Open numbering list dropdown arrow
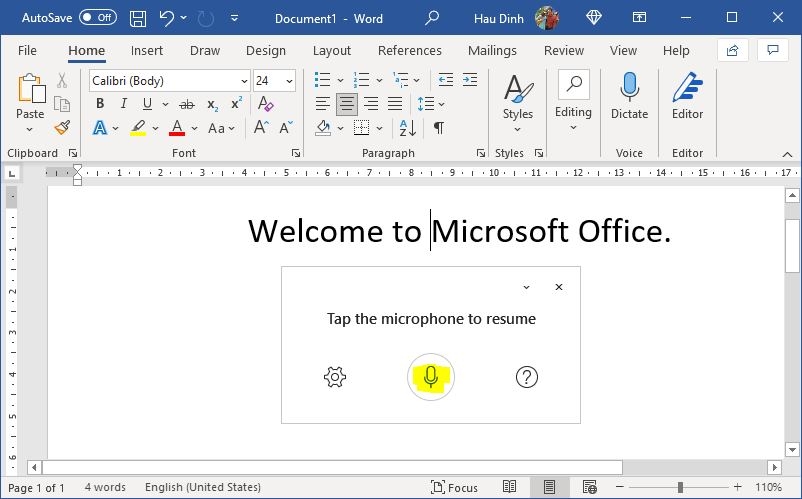The height and width of the screenshot is (499, 802). [379, 80]
